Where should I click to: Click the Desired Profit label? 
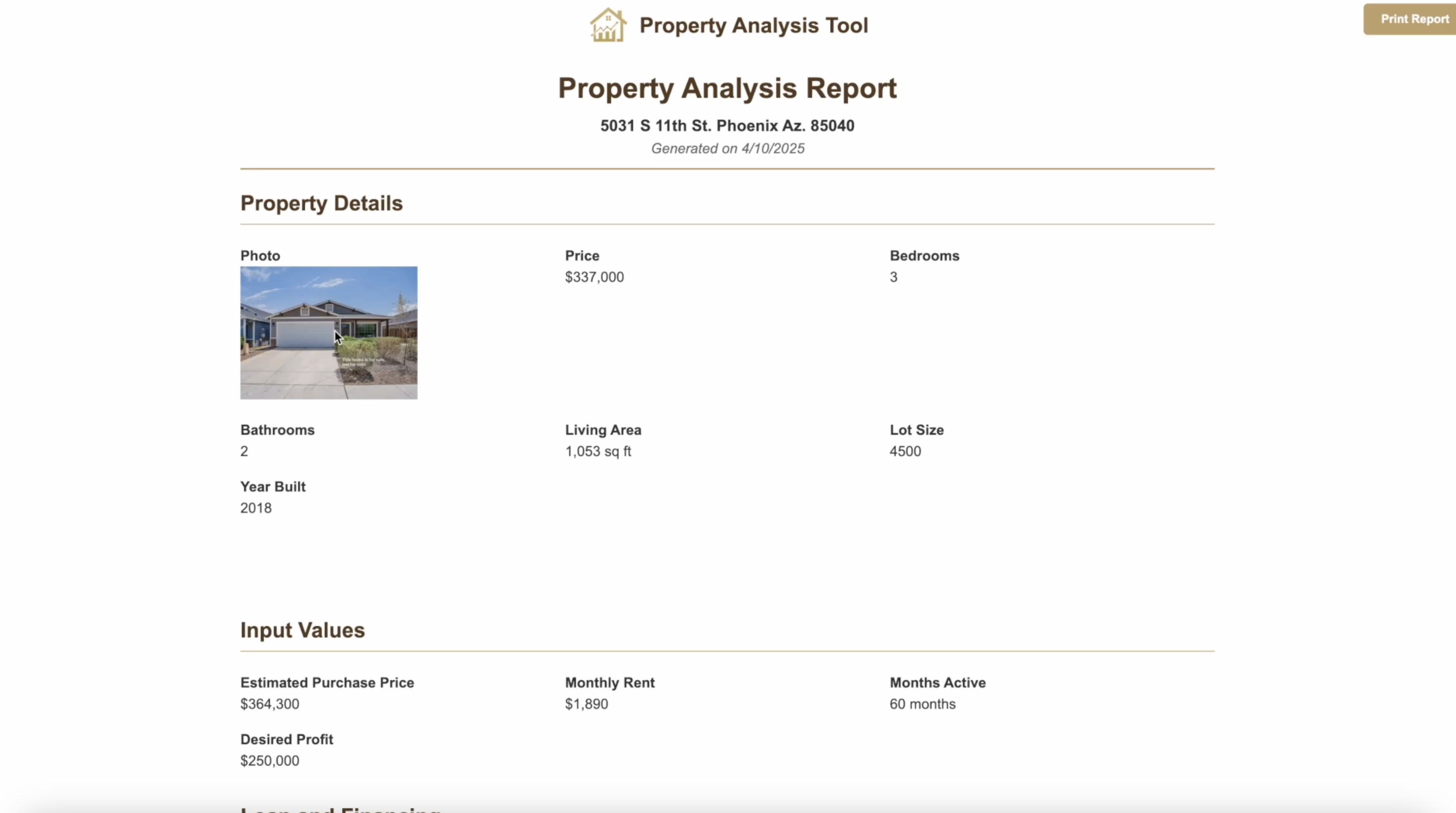coord(286,739)
